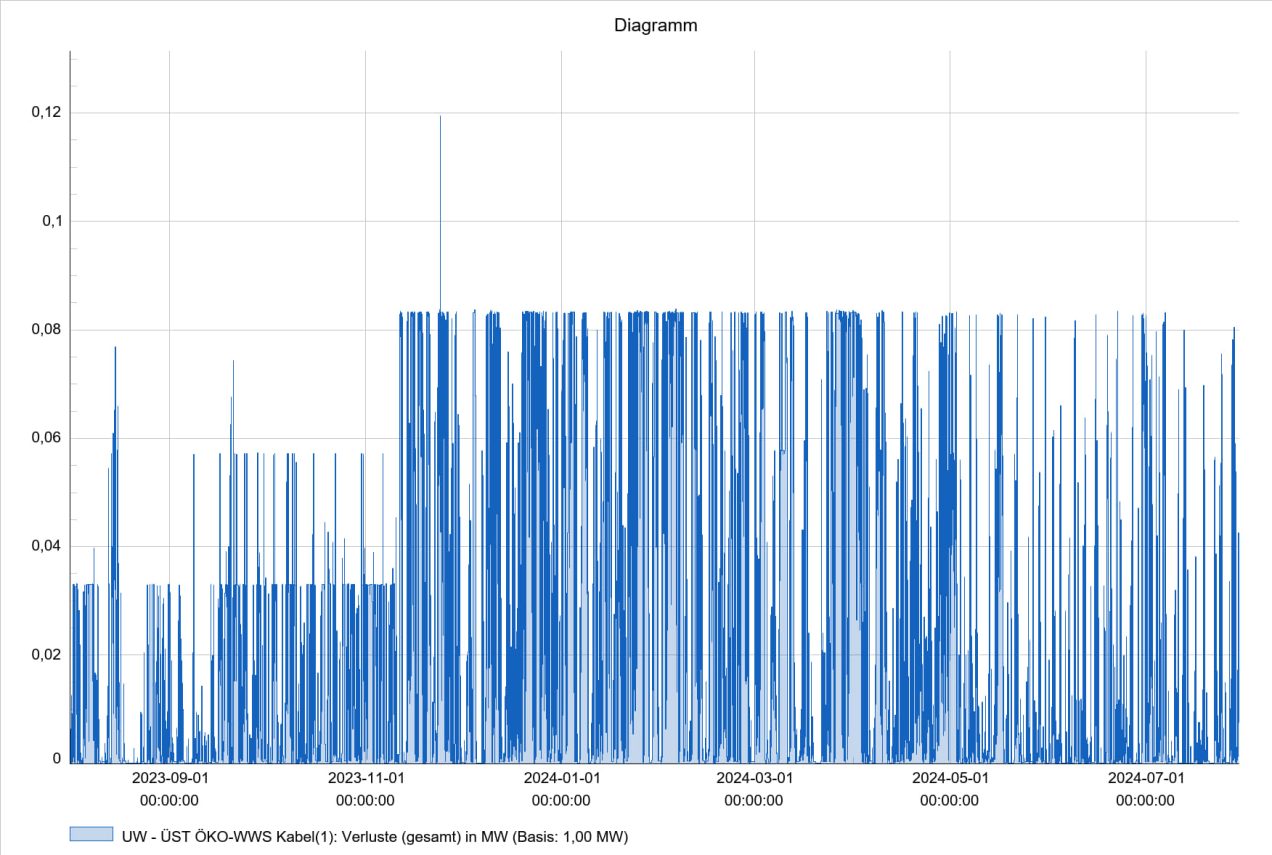Click the 00:00:00 time below 2023-09-01
Viewport: 1272px width, 855px height.
[x=170, y=800]
